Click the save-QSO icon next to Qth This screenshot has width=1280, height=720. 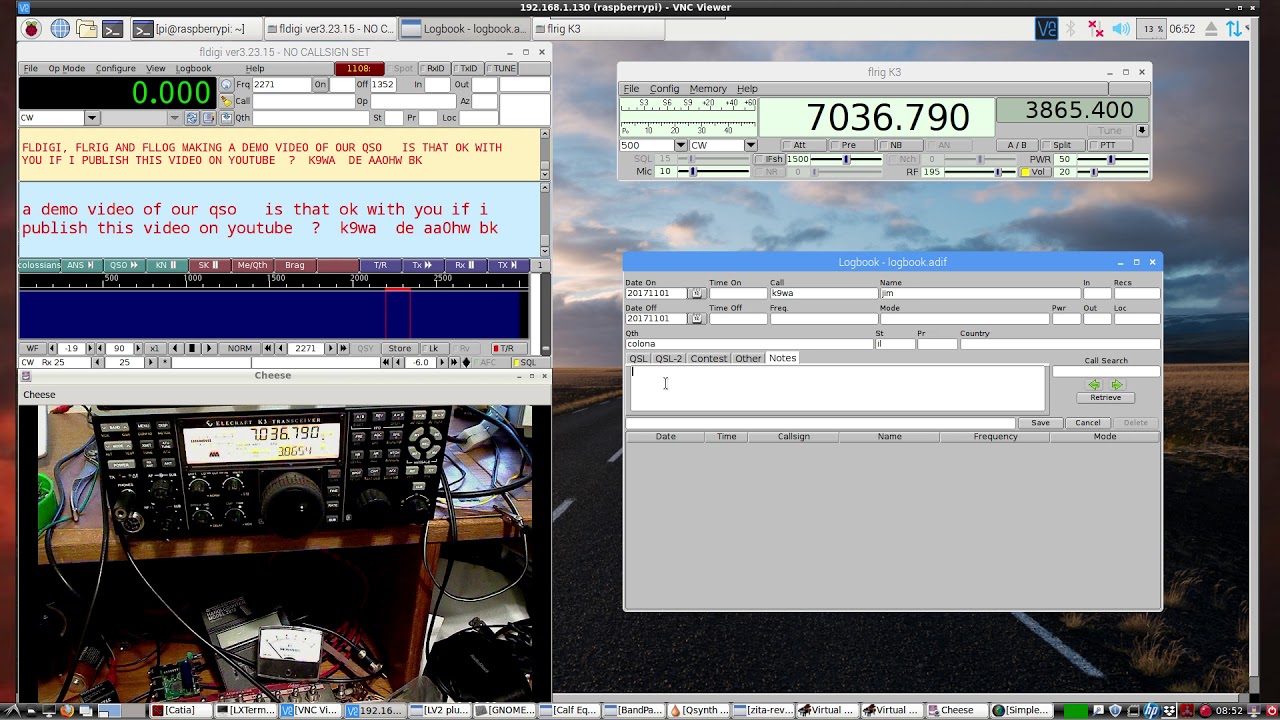226,117
